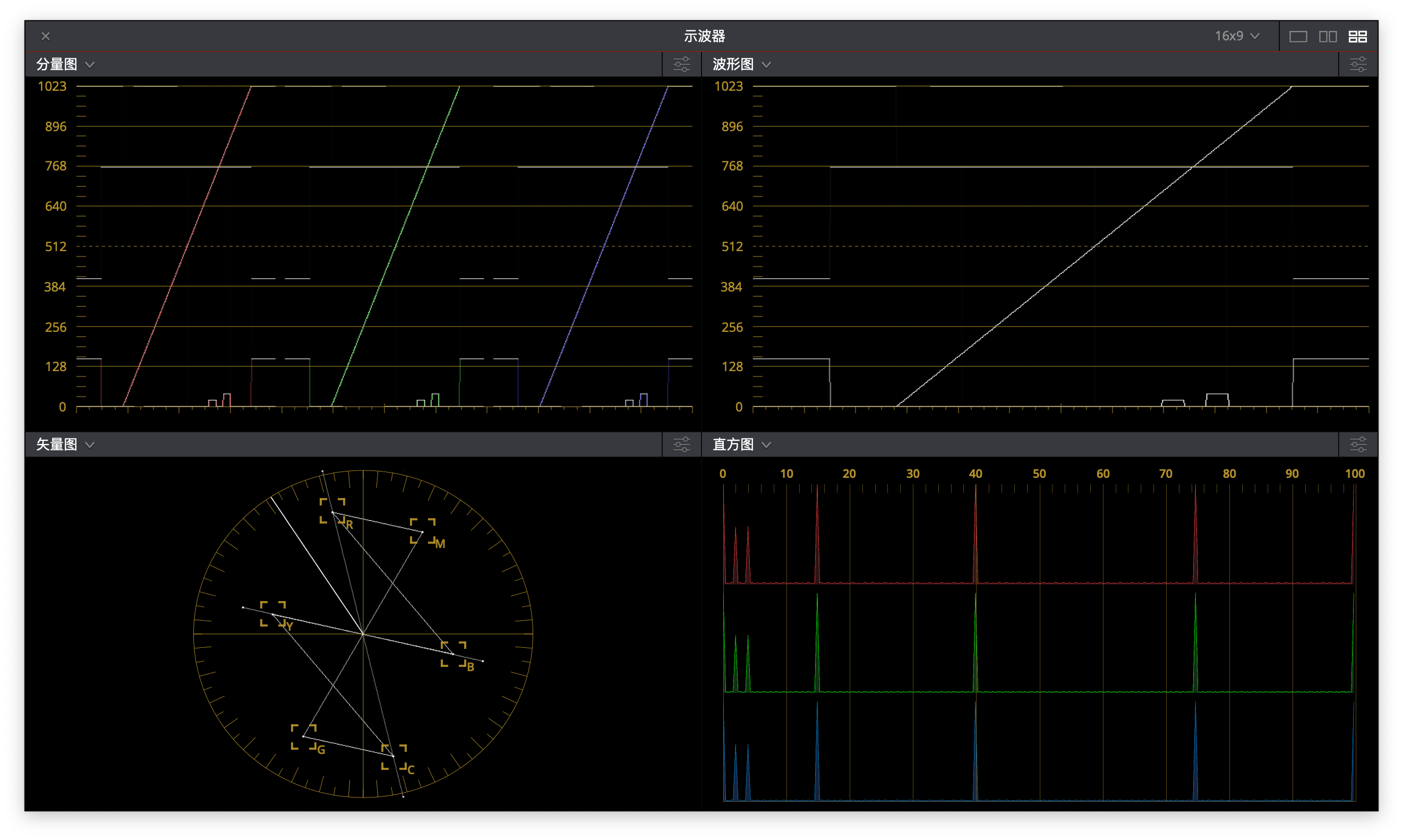Switch to quad scope view layout
The image size is (1403, 840).
tap(1358, 37)
